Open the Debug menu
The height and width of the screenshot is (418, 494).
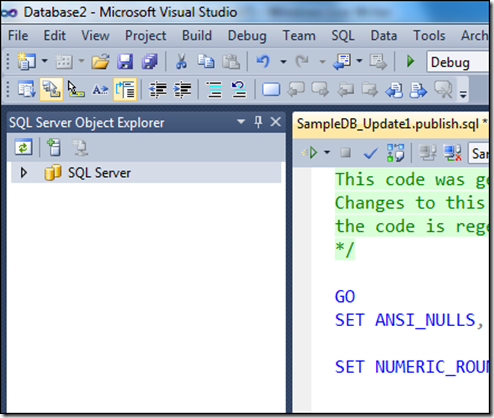click(x=247, y=36)
